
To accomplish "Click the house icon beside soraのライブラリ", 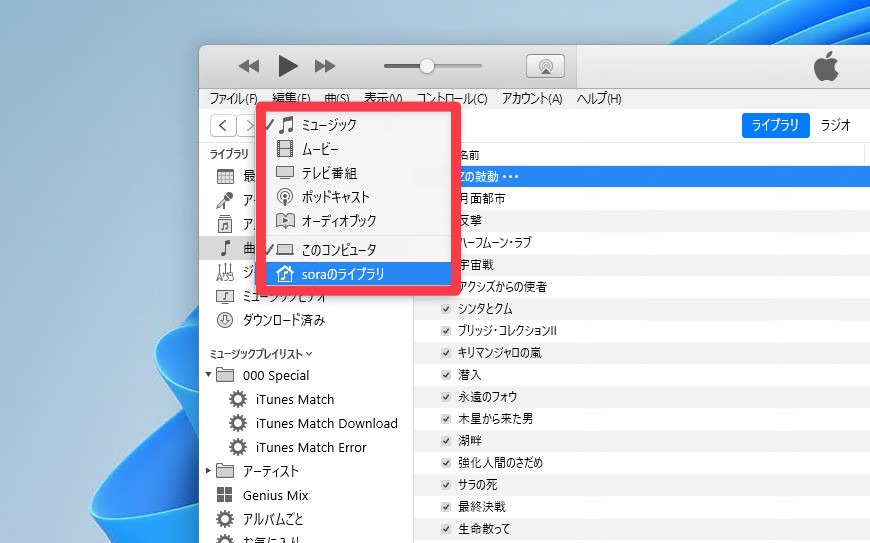I will pos(285,273).
